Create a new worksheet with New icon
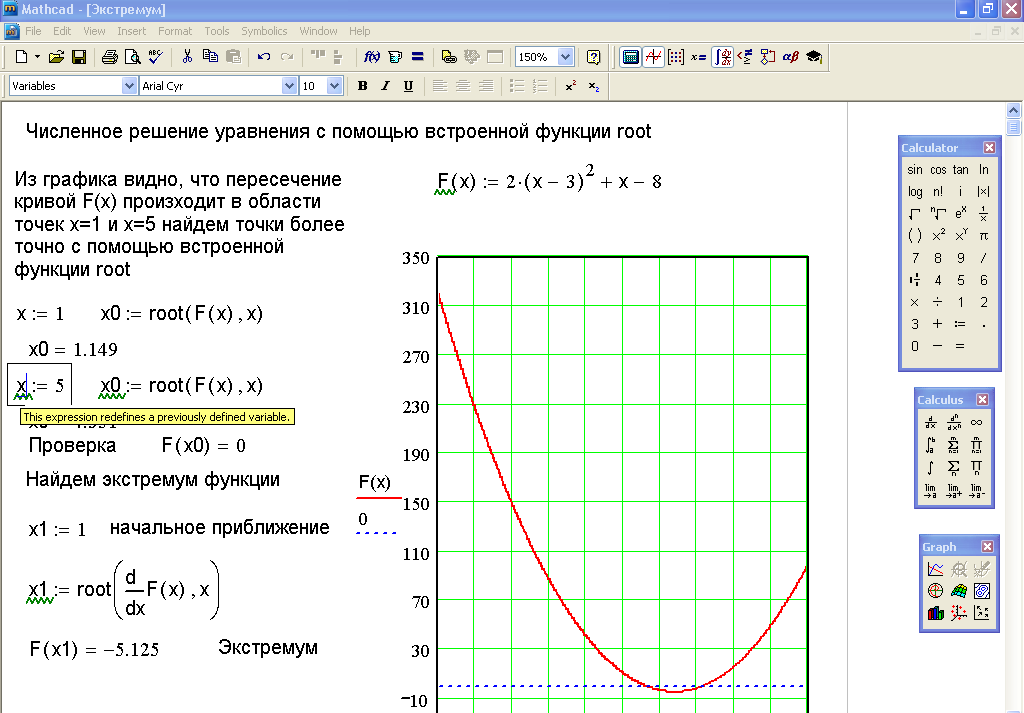The width and height of the screenshot is (1024, 713). coord(21,57)
